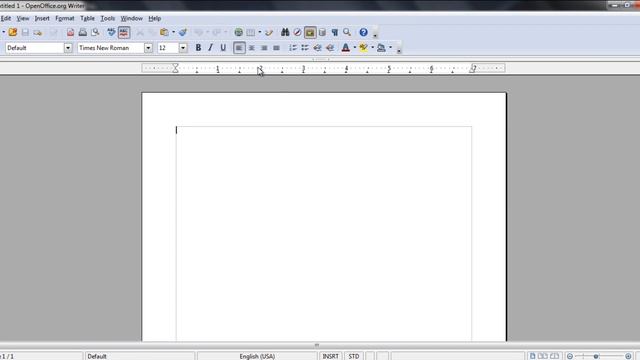Click English (USA) language in status bar
Image resolution: width=640 pixels, height=360 pixels.
coord(257,356)
